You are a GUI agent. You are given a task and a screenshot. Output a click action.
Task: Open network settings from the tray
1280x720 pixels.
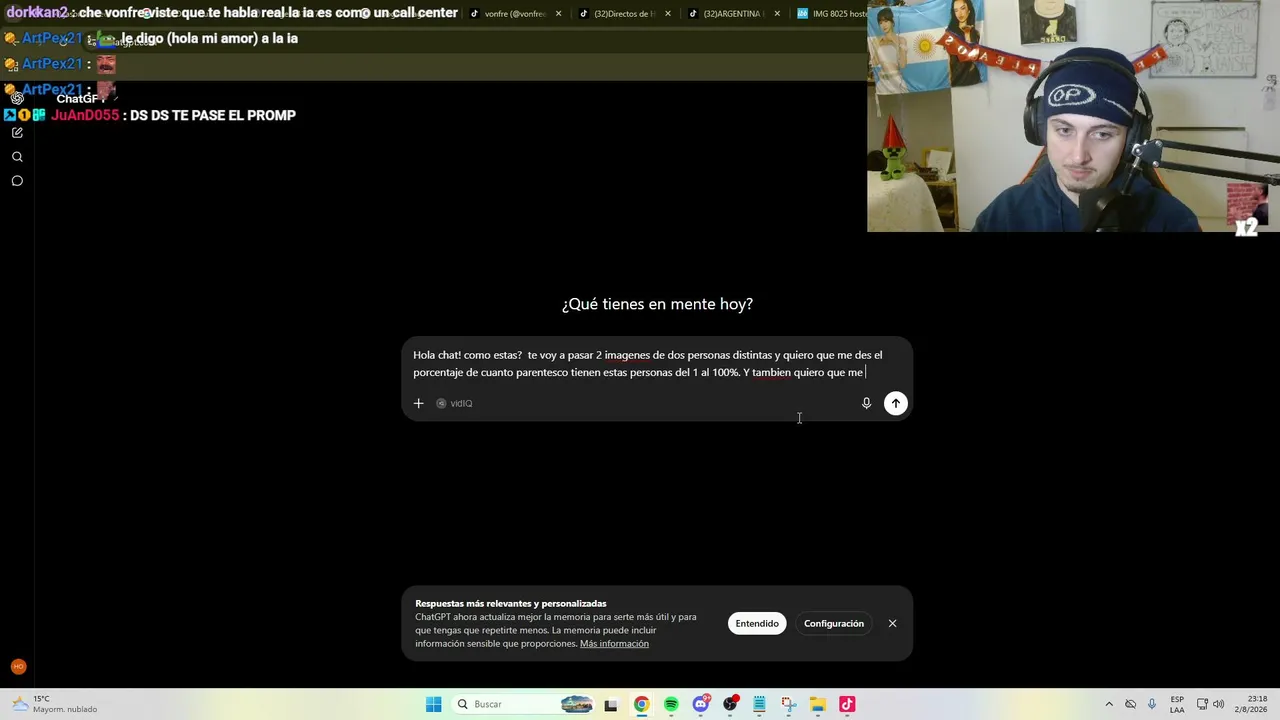[1202, 704]
